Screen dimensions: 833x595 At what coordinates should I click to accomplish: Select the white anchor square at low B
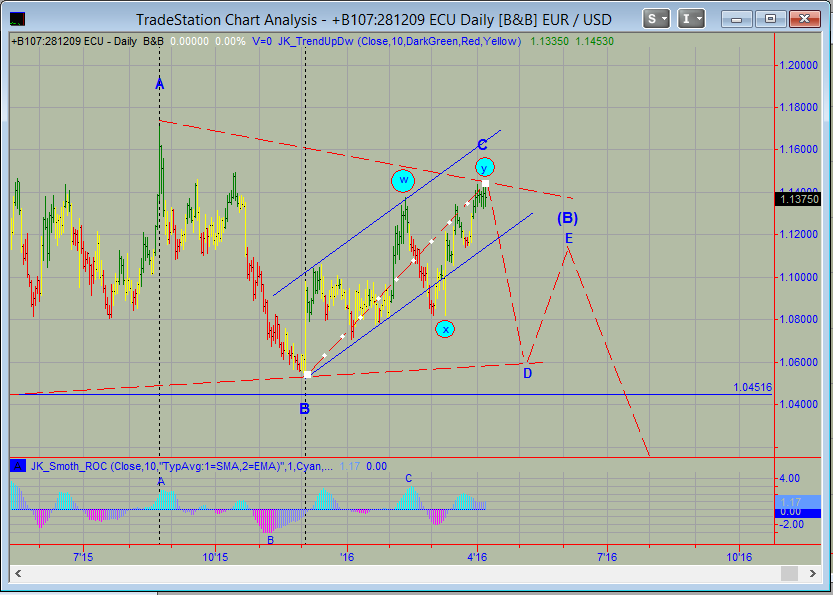click(x=307, y=374)
